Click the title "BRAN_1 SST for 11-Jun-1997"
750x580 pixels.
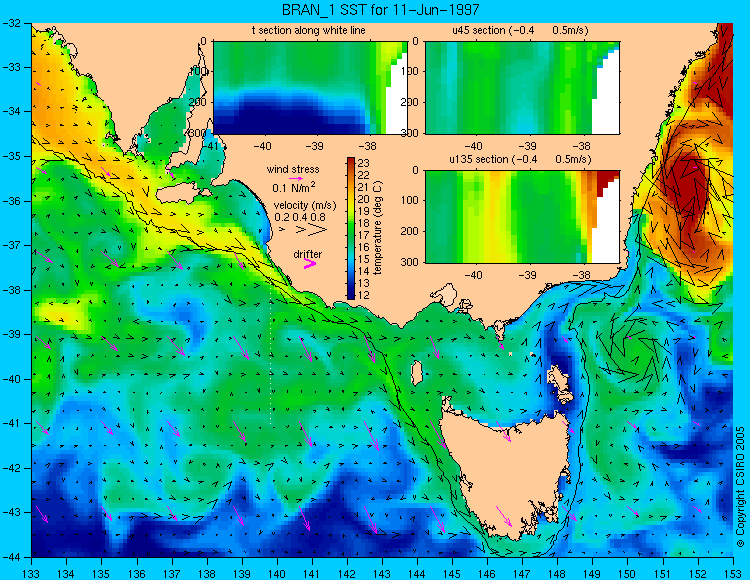(380, 9)
